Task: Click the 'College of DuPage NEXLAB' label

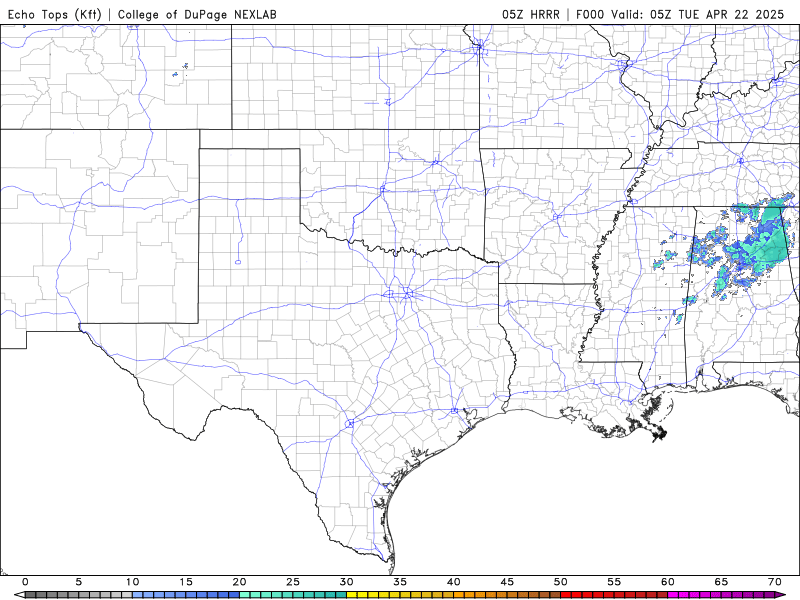Action: pos(197,14)
